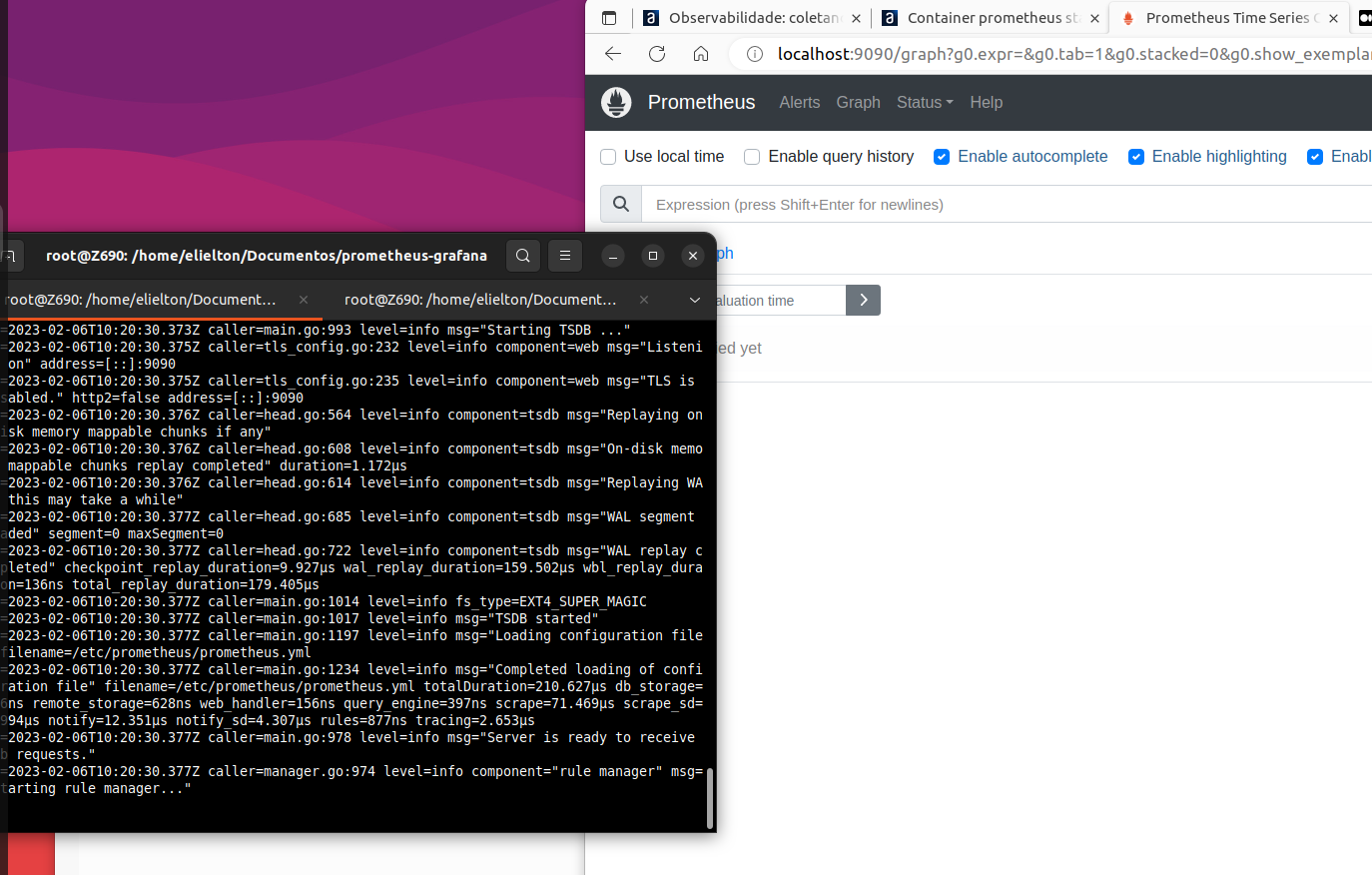The width and height of the screenshot is (1372, 875).
Task: Open the browser tab overview button
Action: click(x=609, y=18)
